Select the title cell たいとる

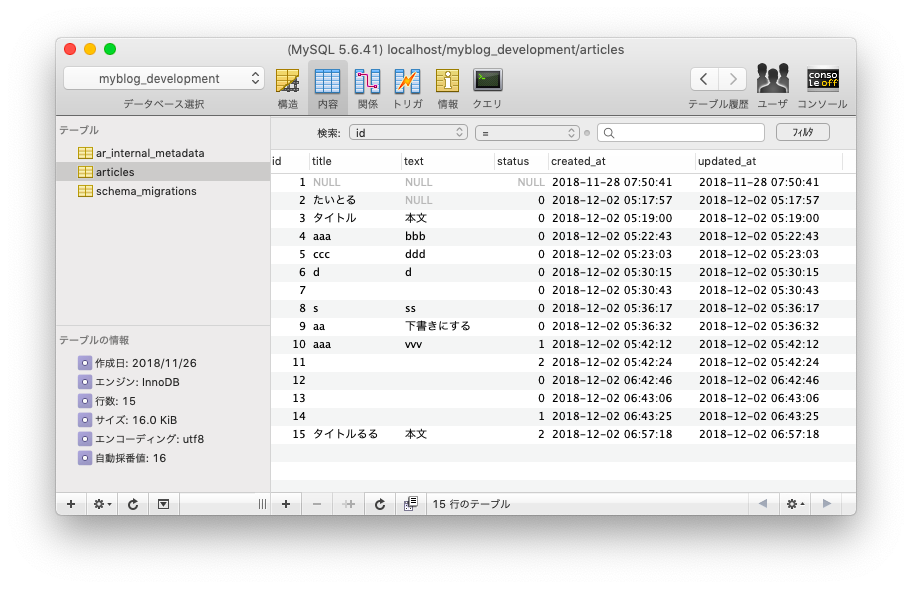pyautogui.click(x=334, y=200)
